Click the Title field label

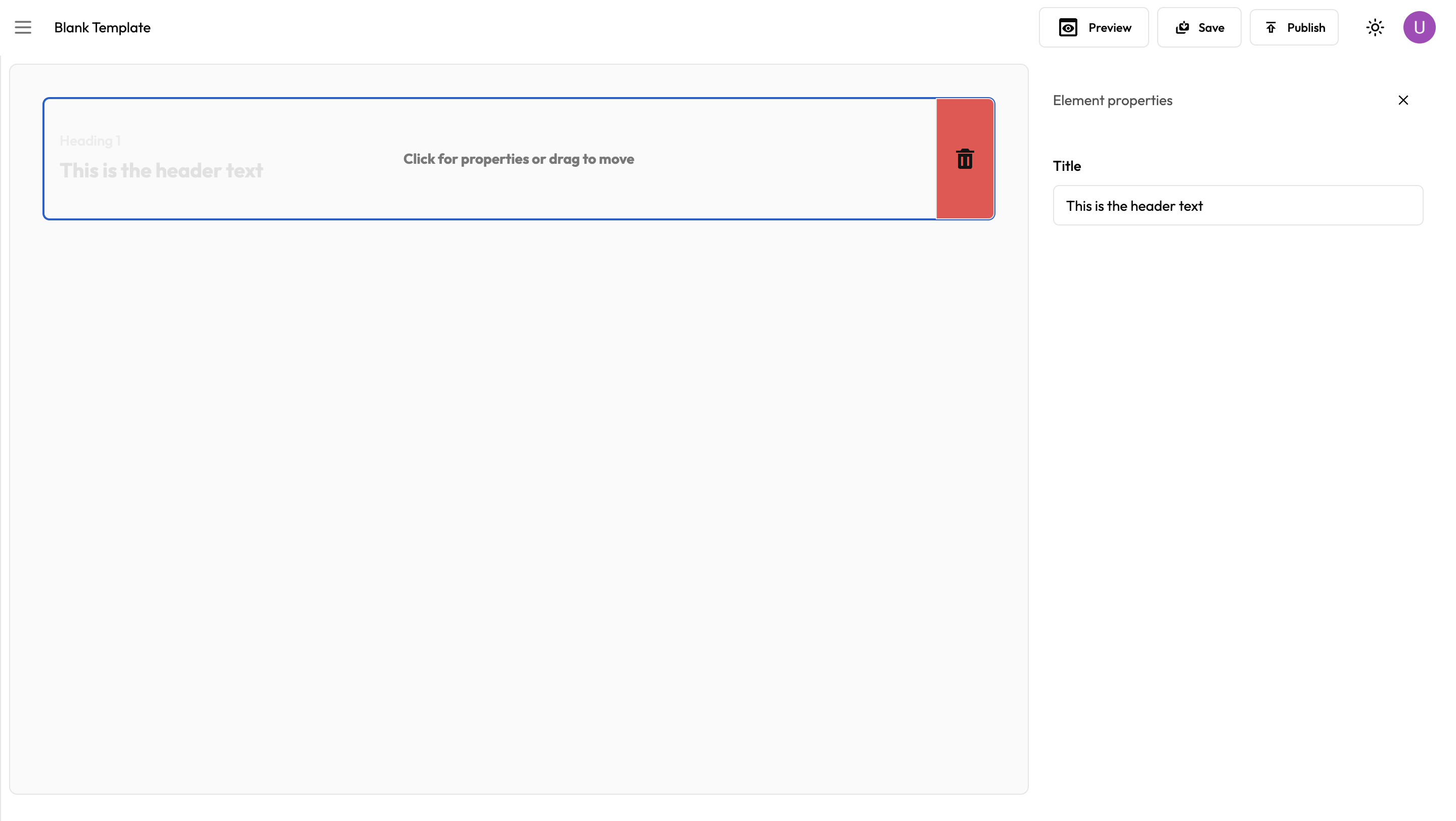click(1067, 166)
